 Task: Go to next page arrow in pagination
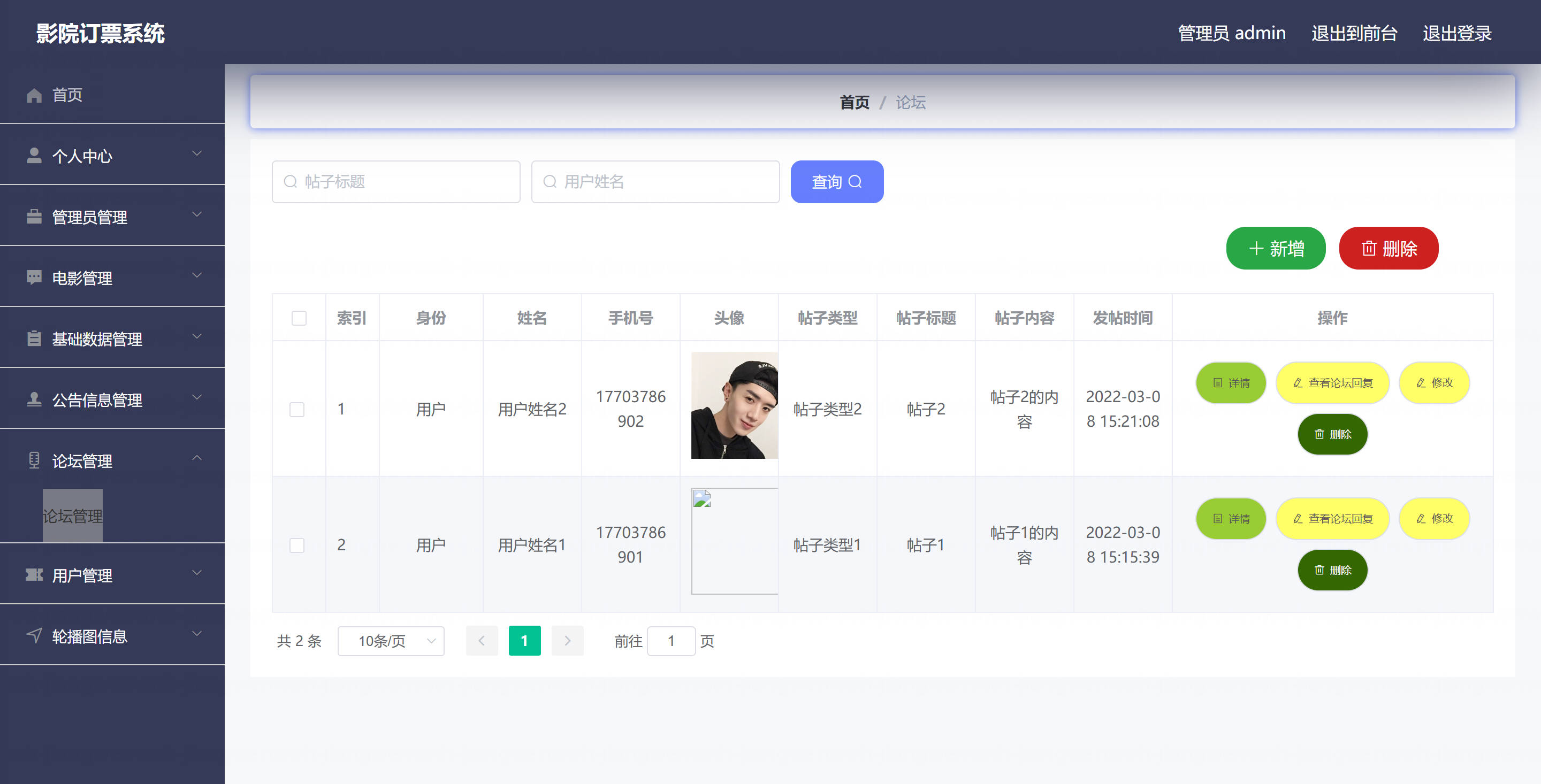point(567,641)
